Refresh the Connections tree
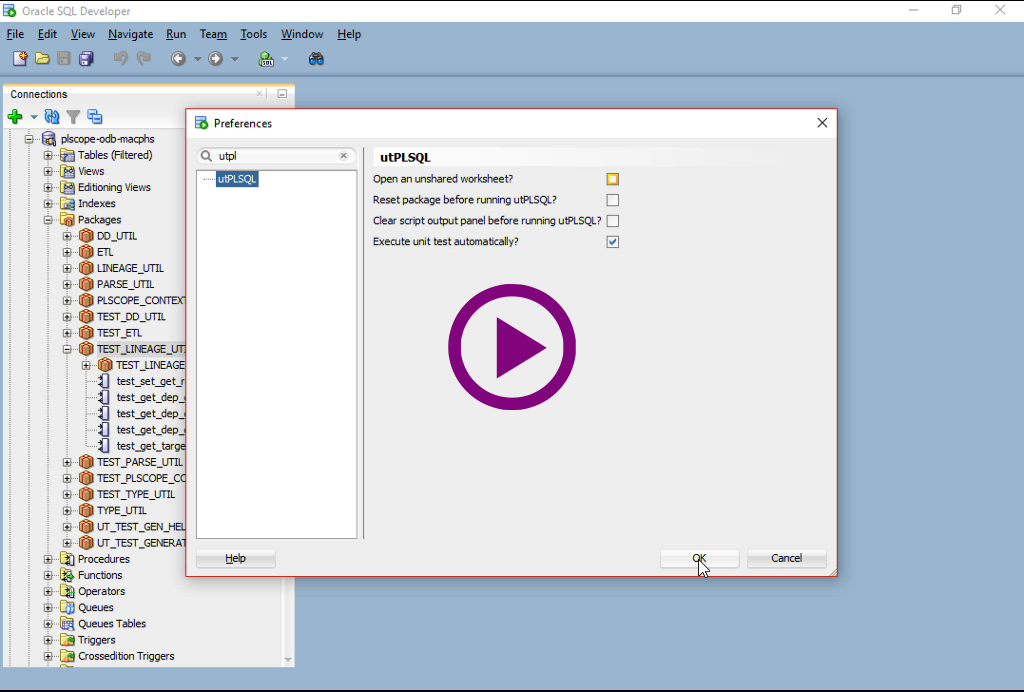 click(x=52, y=117)
